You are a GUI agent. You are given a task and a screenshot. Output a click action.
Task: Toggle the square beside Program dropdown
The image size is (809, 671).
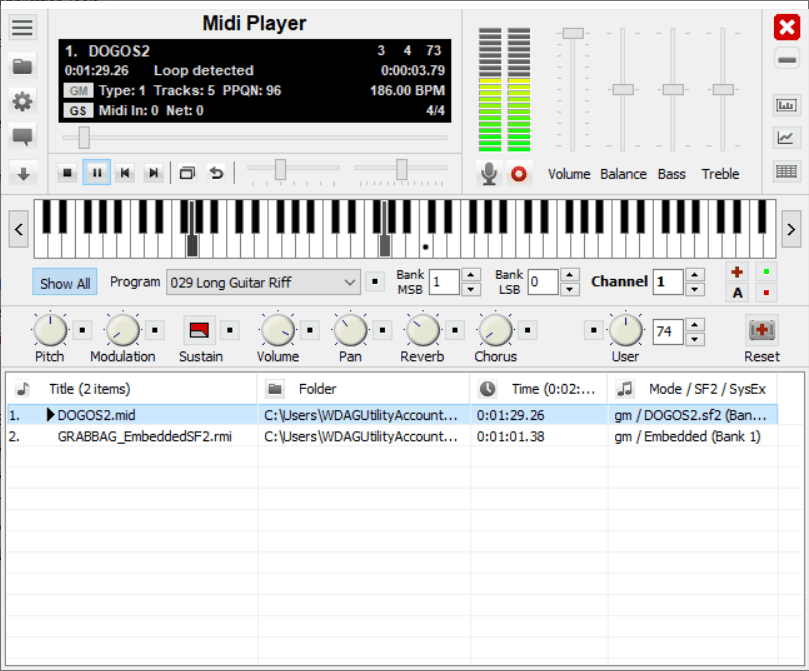click(x=375, y=282)
